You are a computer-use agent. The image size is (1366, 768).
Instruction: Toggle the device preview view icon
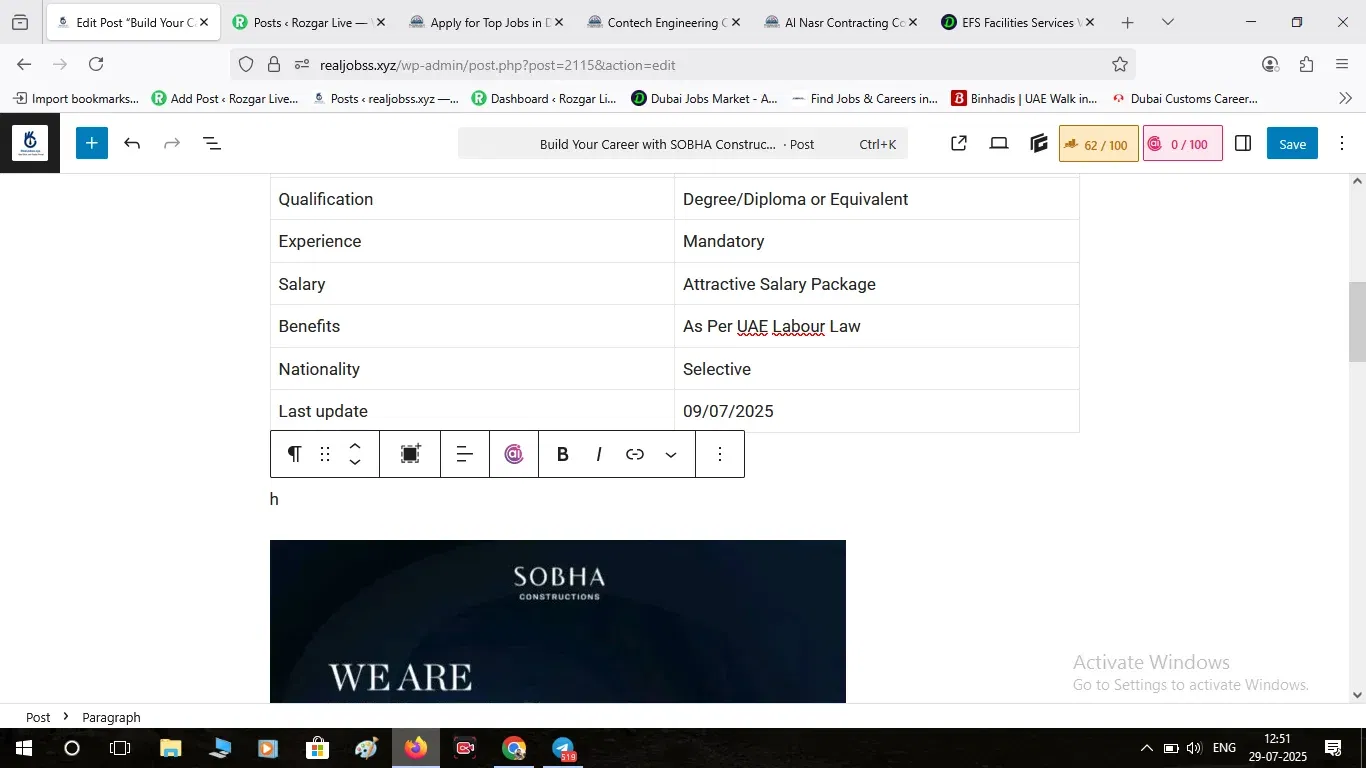tap(999, 143)
